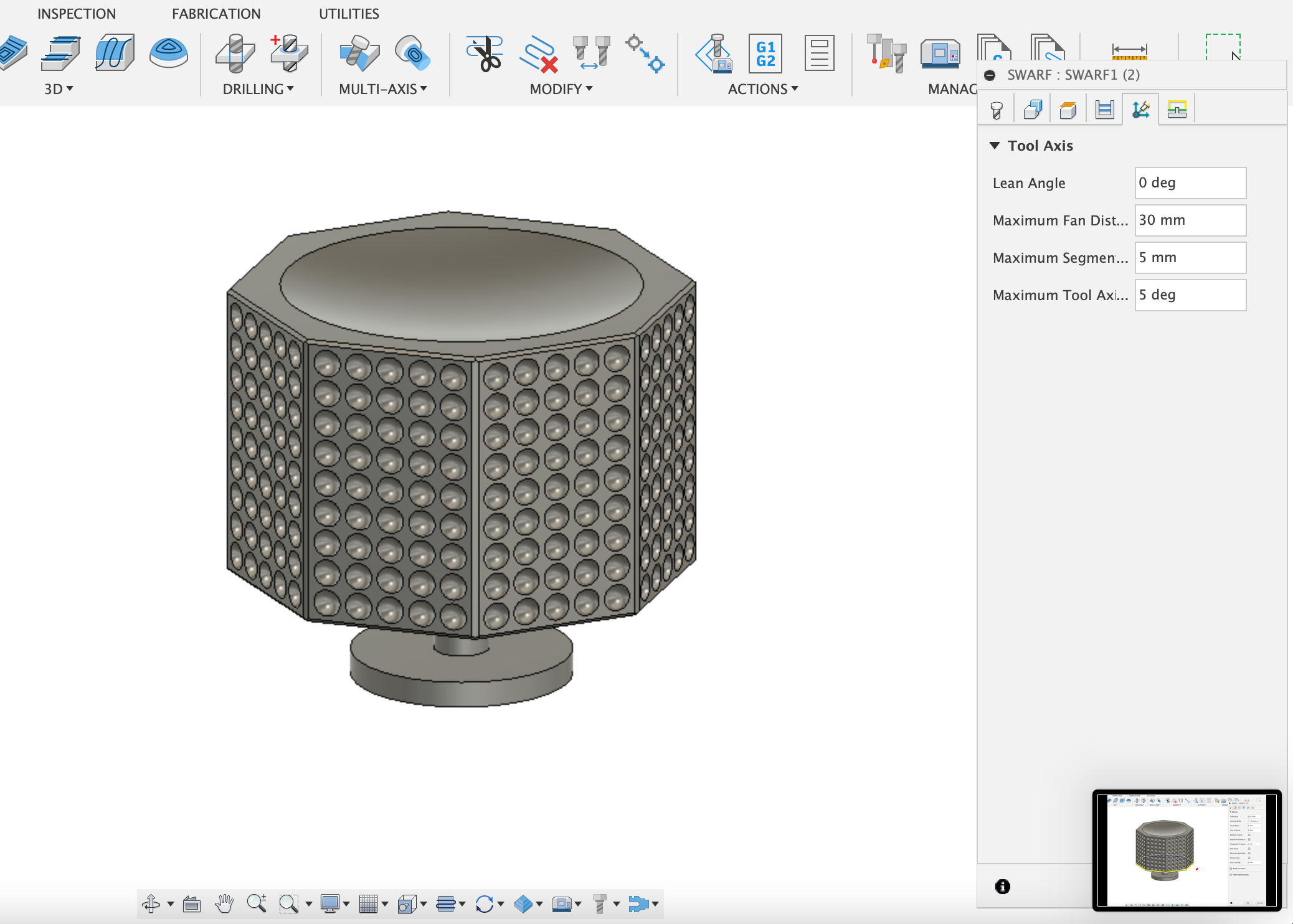Switch to the INSPECTION tab

77,14
